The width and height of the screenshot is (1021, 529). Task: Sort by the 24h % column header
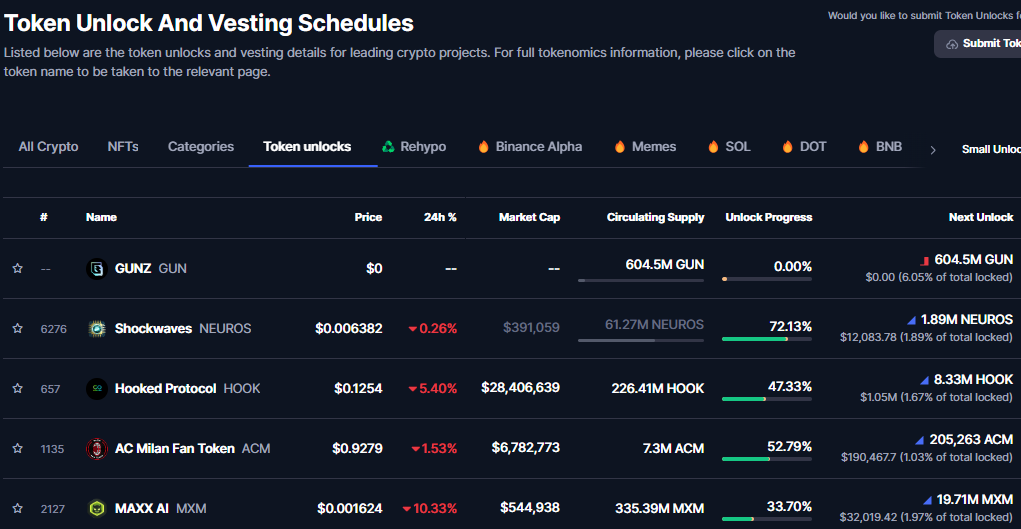[x=440, y=218]
